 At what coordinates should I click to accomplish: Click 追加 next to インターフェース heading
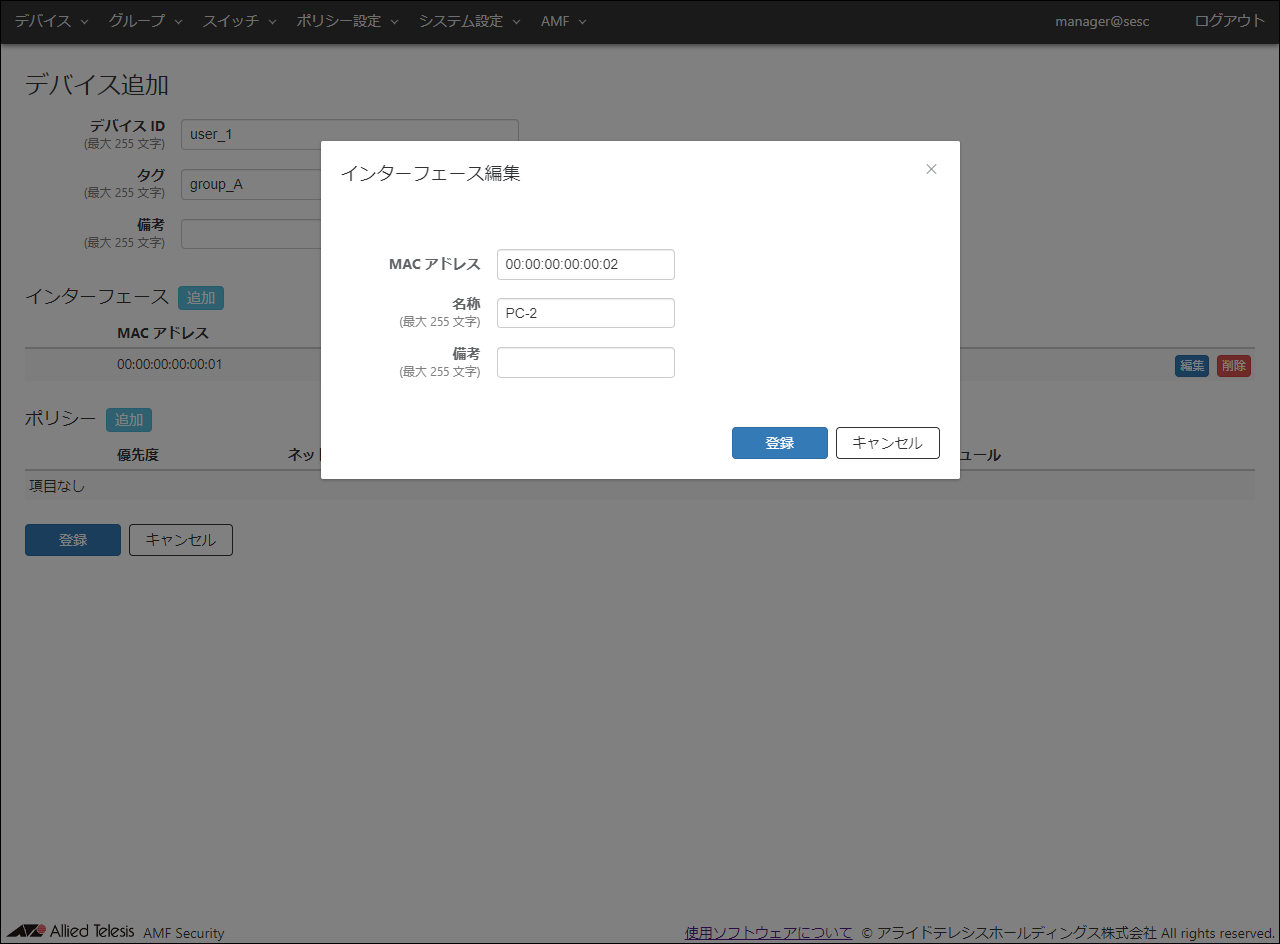pos(201,297)
